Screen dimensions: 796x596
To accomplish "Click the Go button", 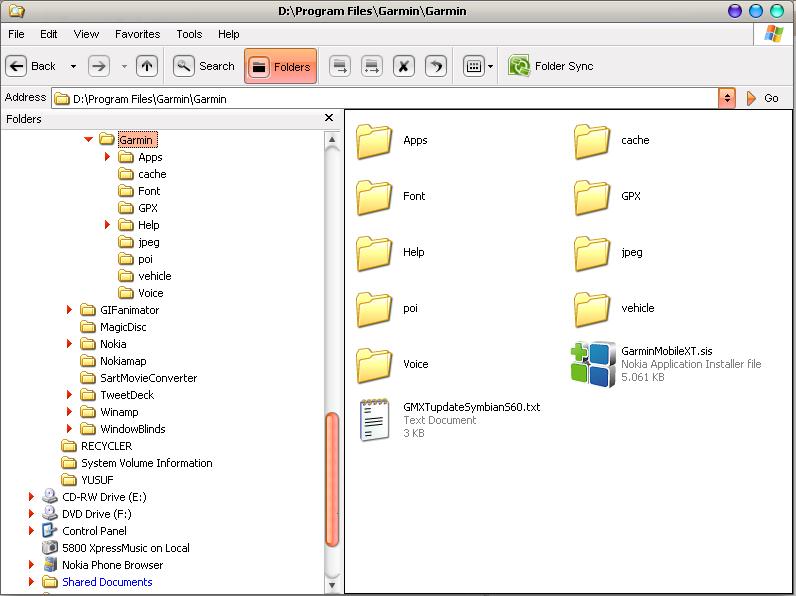I will point(762,98).
